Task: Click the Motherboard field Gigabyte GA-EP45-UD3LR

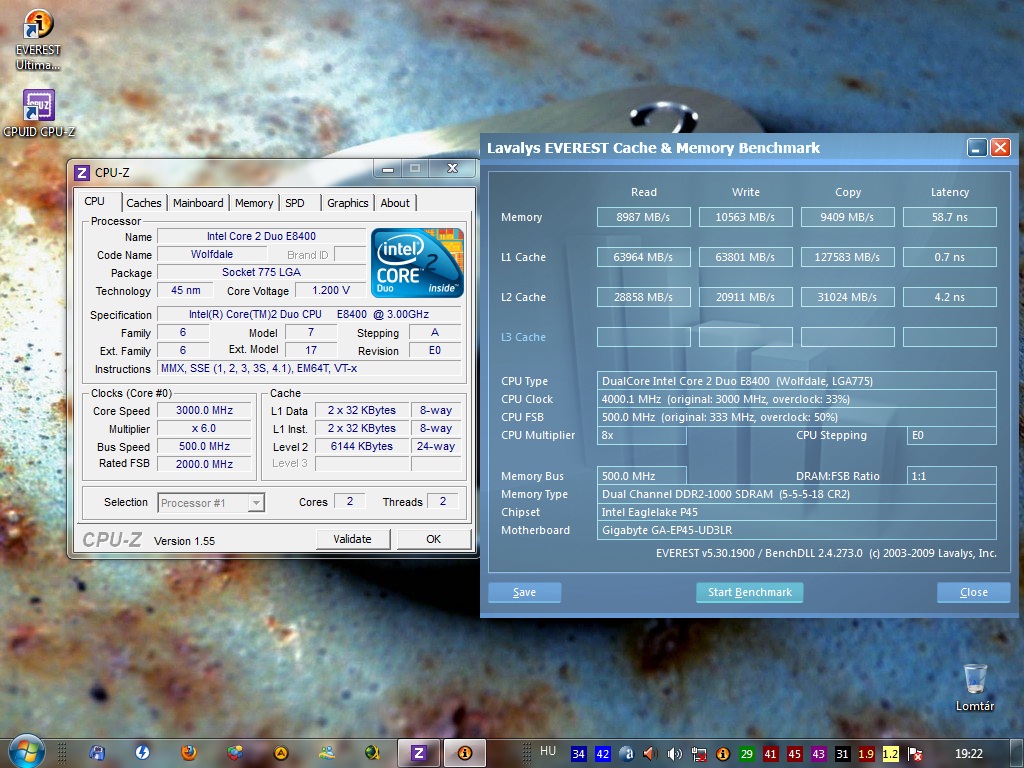Action: point(797,530)
